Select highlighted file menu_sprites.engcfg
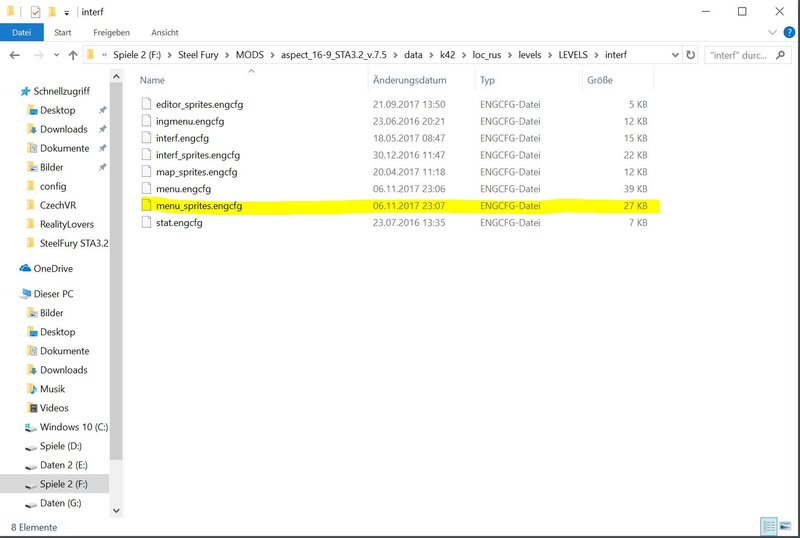Viewport: 800px width, 538px height. (x=199, y=206)
